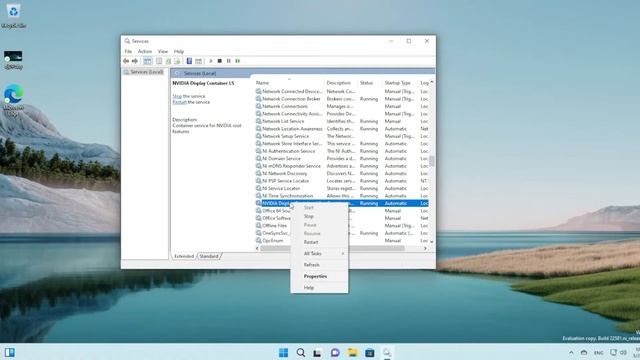The height and width of the screenshot is (360, 640).
Task: Click the Refresh toolbar icon
Action: (168, 61)
